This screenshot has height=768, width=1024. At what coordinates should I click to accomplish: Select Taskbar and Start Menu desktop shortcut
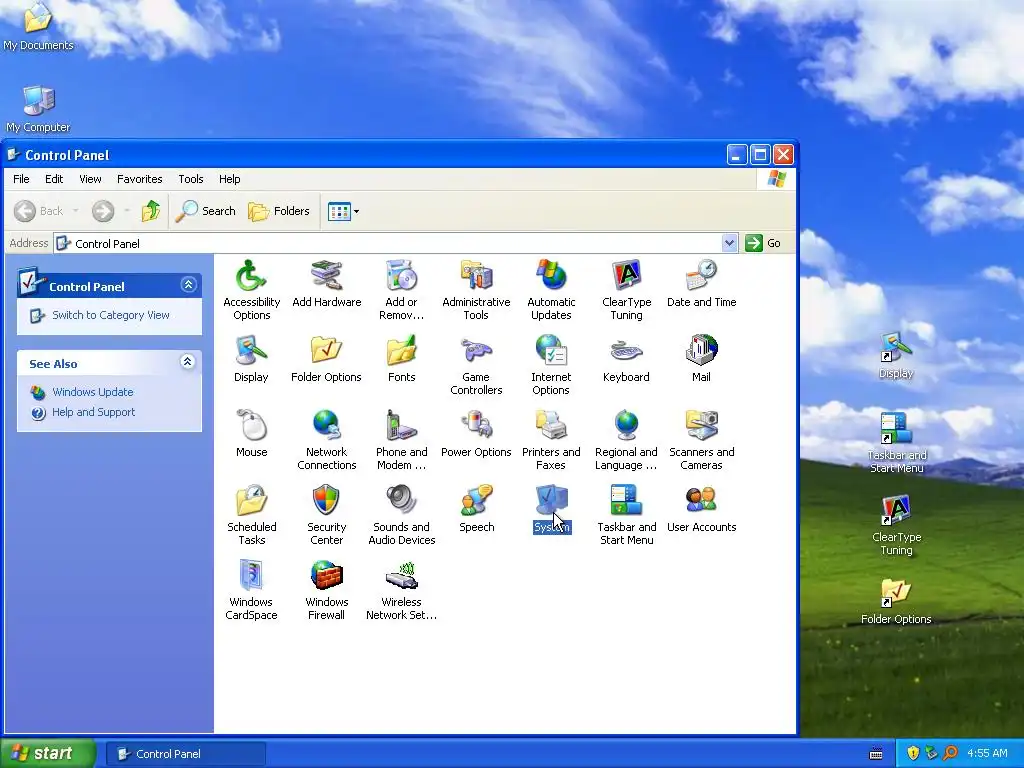click(x=896, y=443)
